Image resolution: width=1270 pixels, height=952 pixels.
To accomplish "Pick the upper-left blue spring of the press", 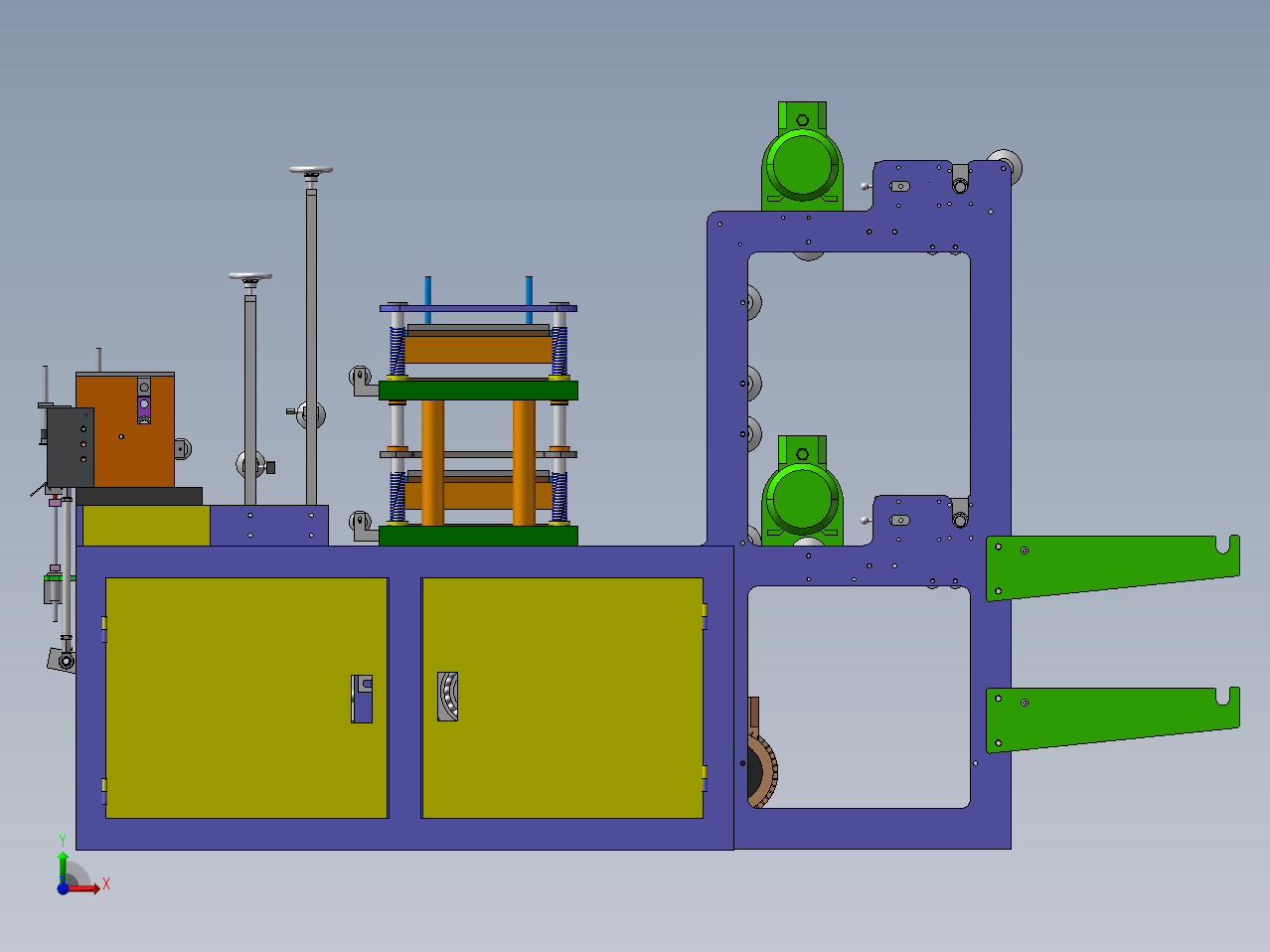I will point(397,350).
